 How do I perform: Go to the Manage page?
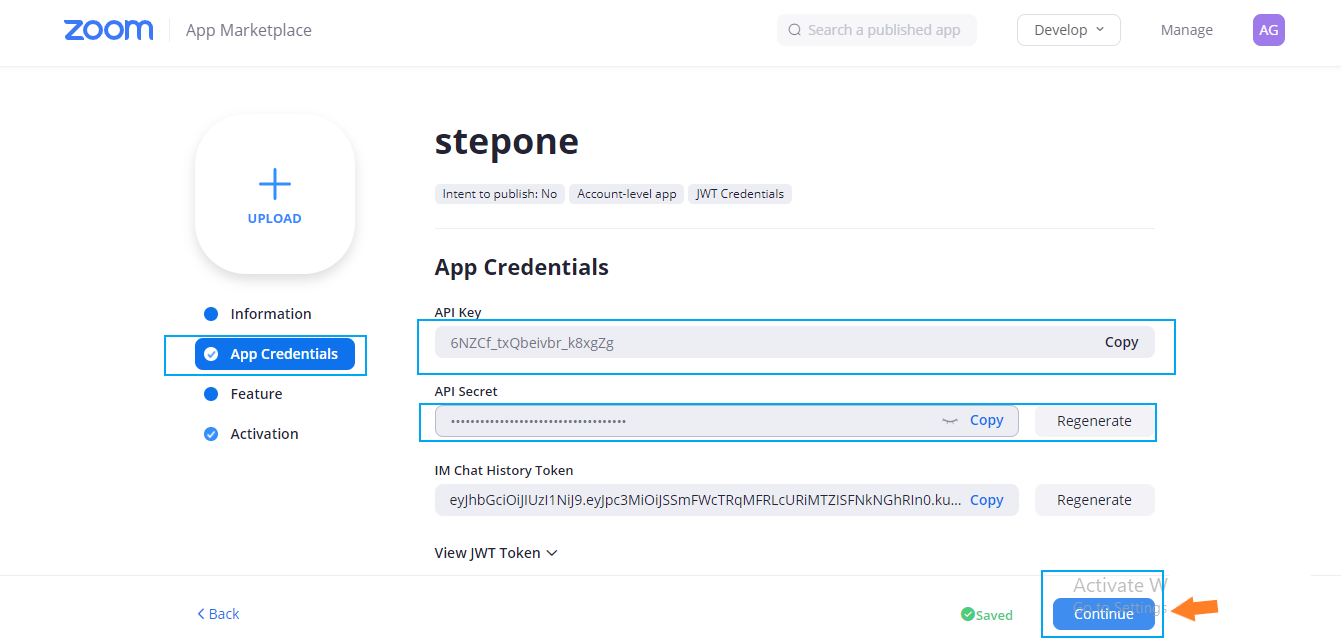[x=1187, y=30]
